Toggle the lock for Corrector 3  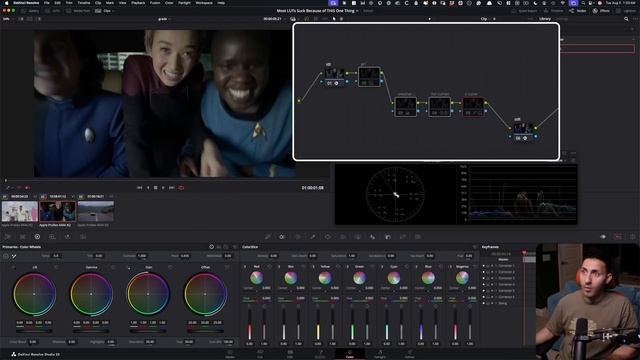point(488,278)
